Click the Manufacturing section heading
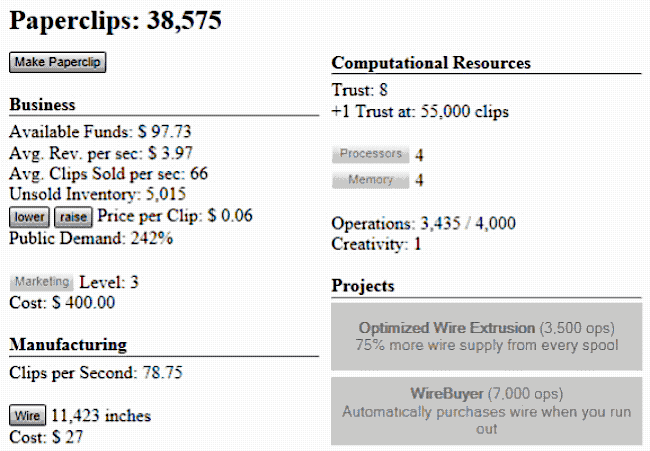 [x=68, y=344]
